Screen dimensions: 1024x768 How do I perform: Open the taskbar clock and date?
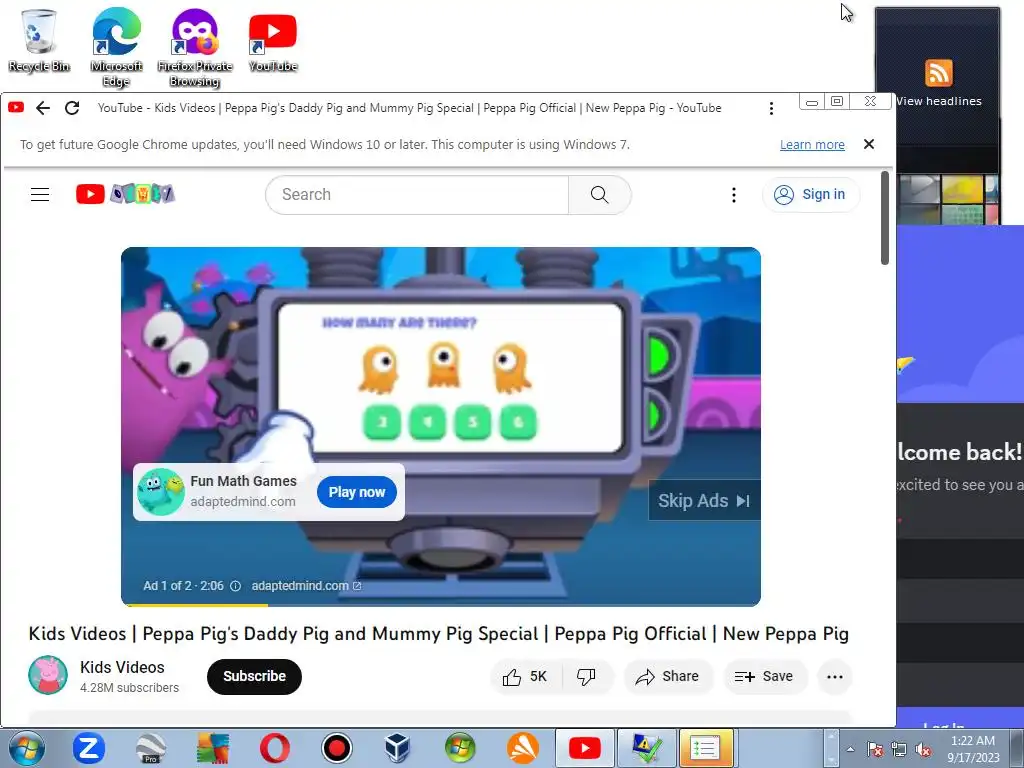[973, 748]
